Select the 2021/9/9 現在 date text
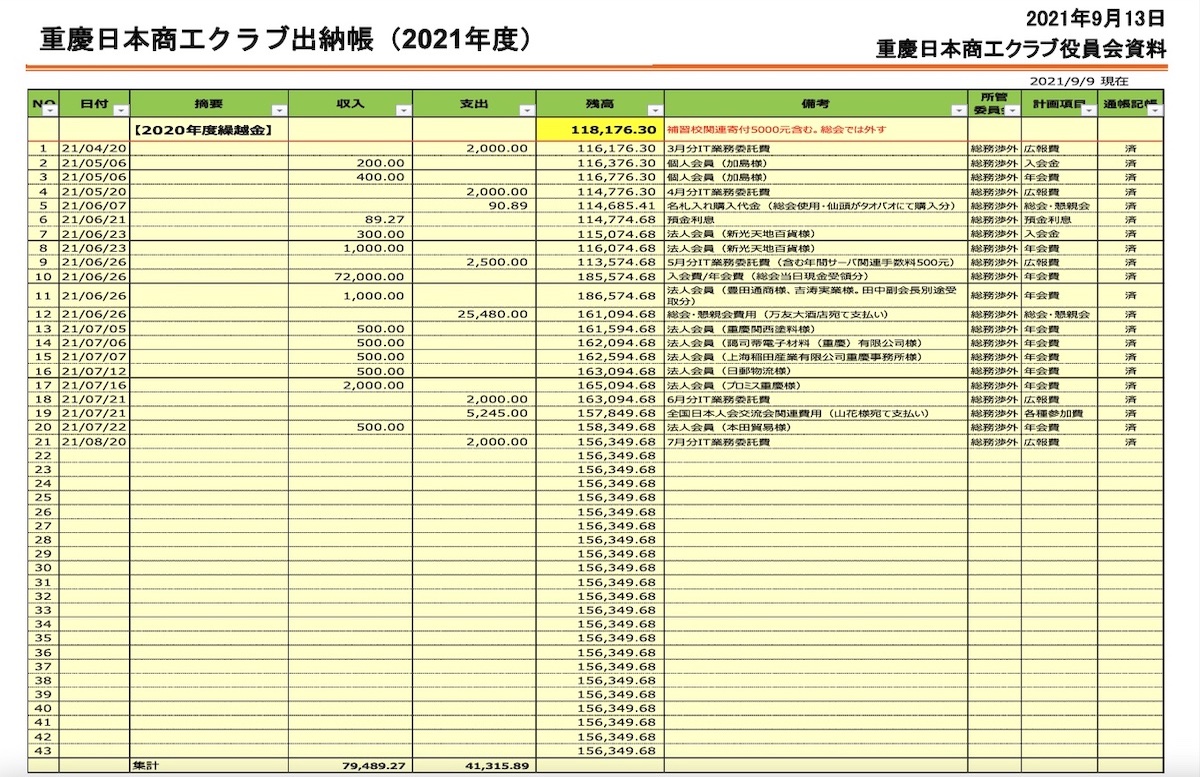1200x777 pixels. [1079, 81]
